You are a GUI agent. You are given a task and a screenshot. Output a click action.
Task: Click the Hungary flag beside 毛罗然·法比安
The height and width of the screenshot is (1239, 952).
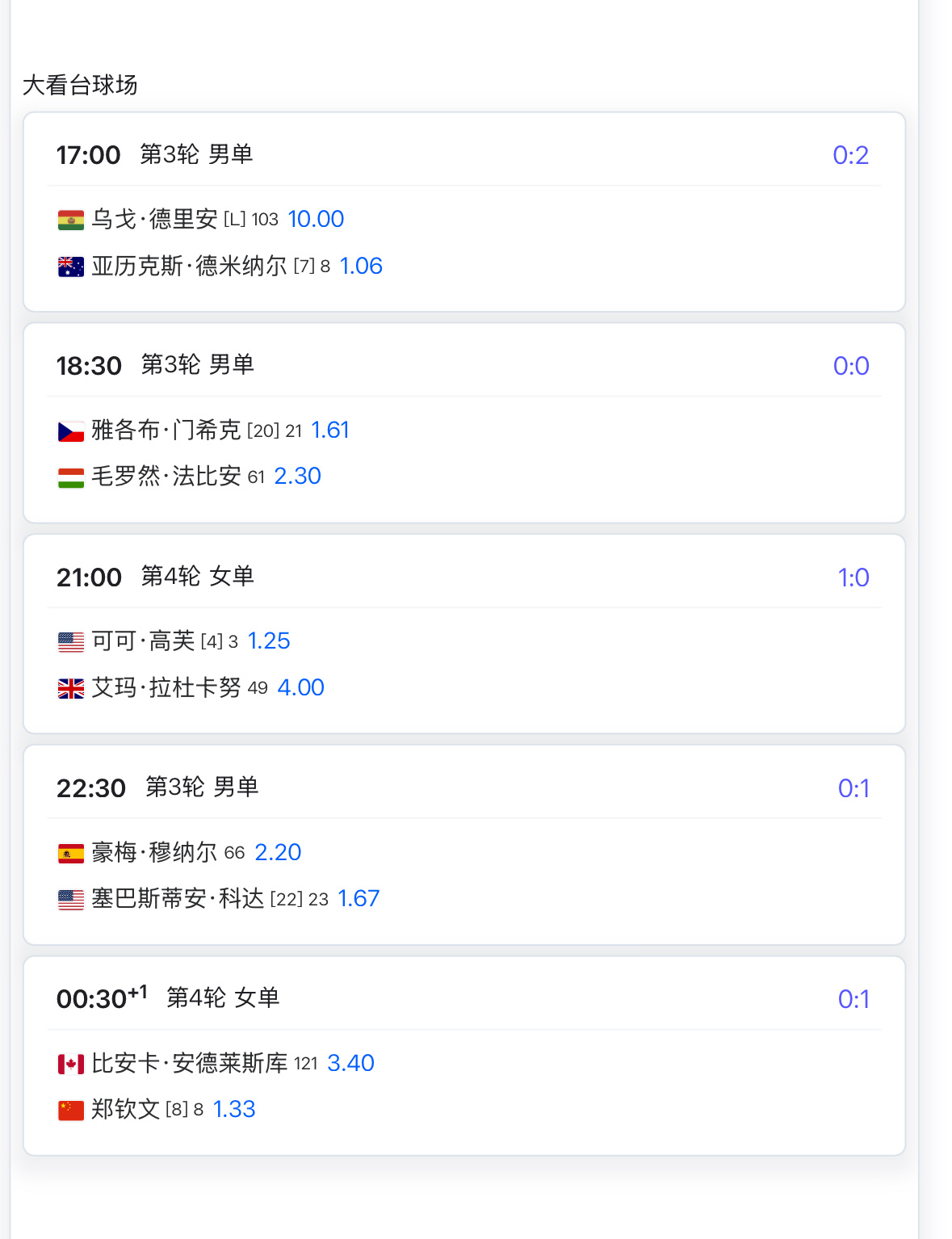click(71, 477)
